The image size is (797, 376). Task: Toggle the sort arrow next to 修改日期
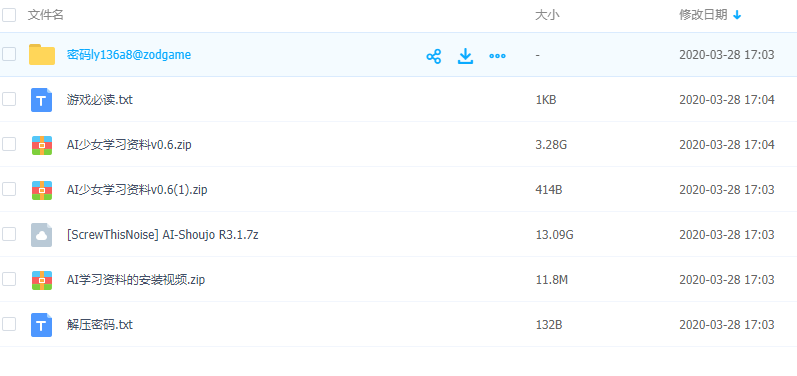coord(737,15)
